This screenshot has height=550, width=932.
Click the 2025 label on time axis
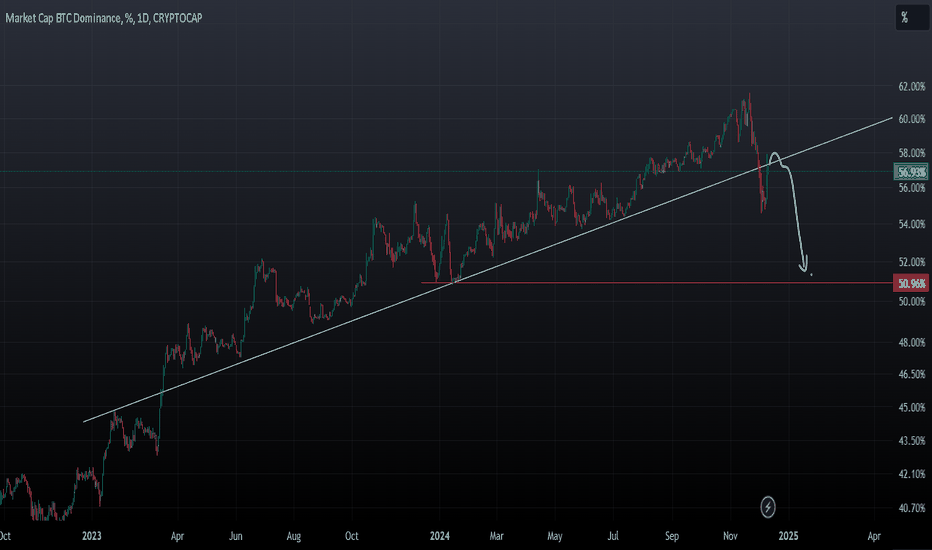(788, 536)
